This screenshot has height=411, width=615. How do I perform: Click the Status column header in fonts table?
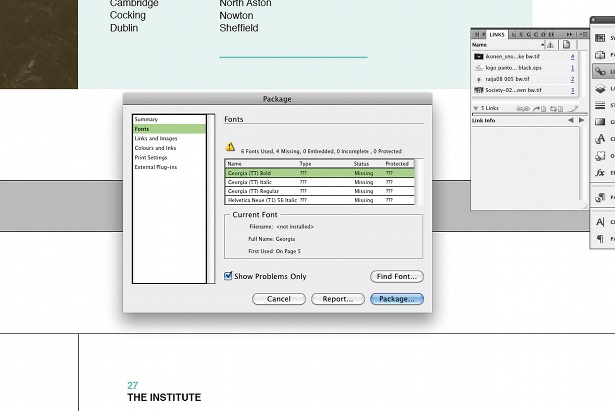361,164
